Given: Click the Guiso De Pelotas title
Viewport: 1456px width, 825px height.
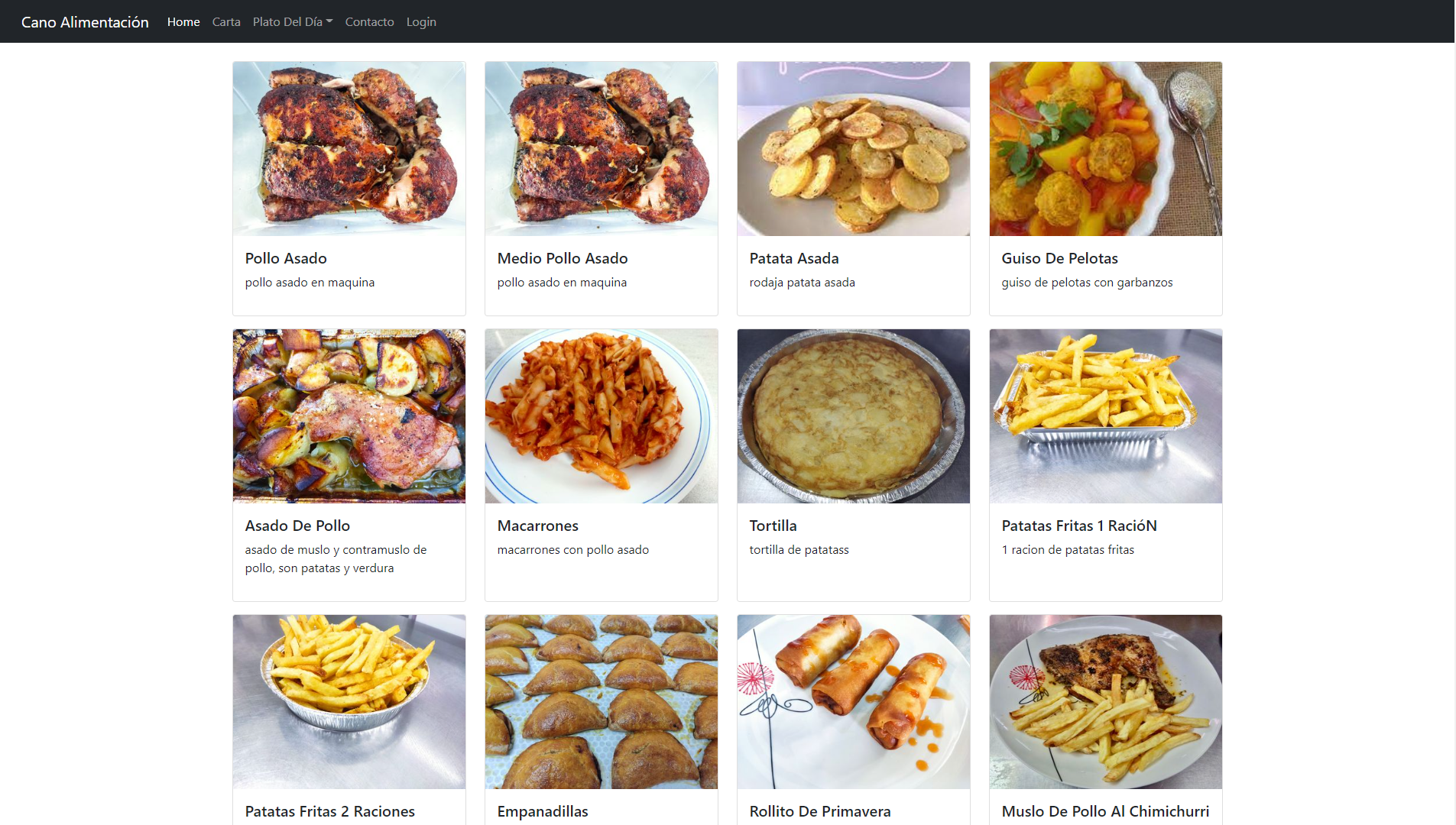Looking at the screenshot, I should (x=1059, y=258).
